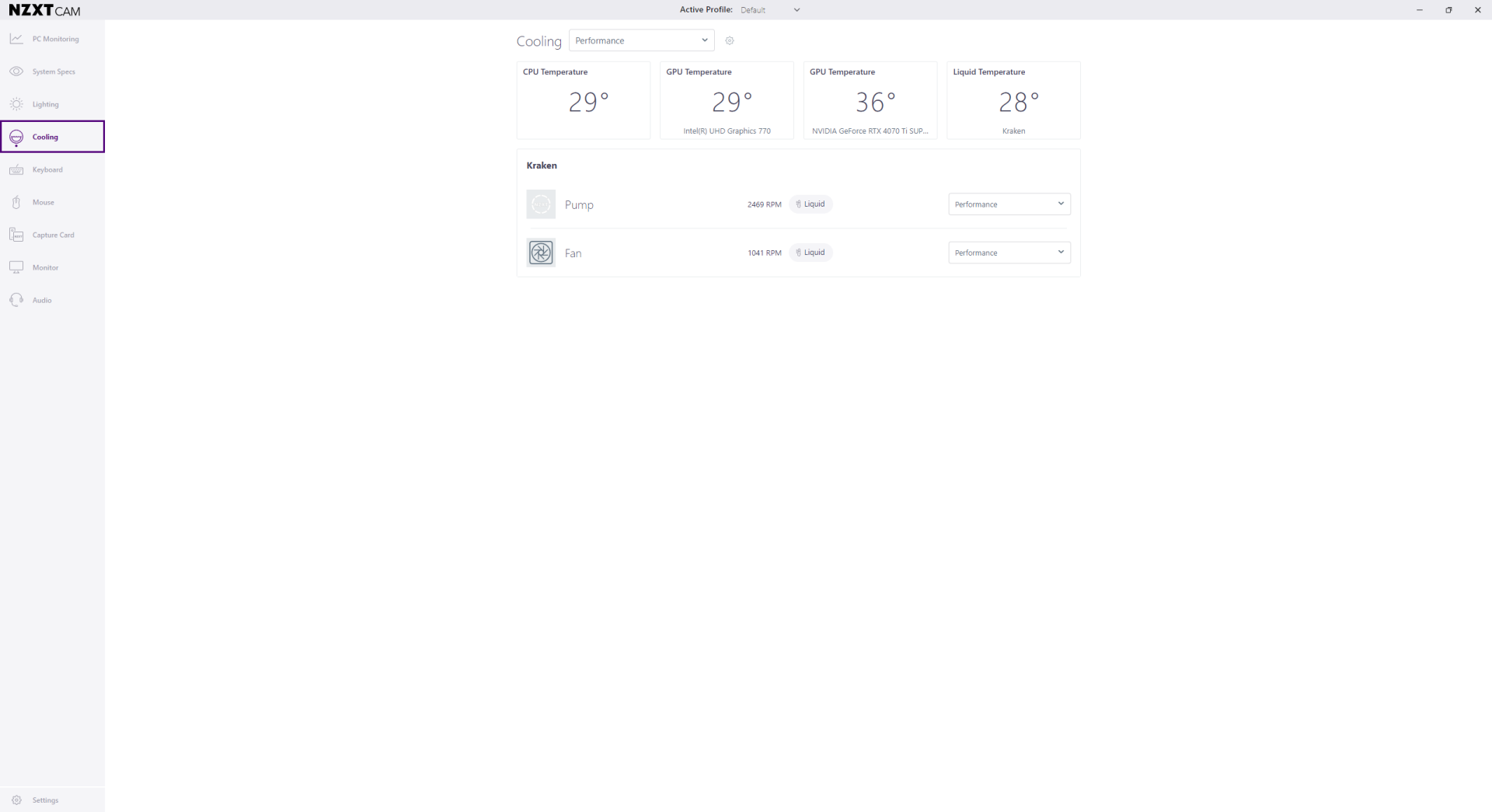Click the Cooling page title
1492x812 pixels.
pos(539,41)
